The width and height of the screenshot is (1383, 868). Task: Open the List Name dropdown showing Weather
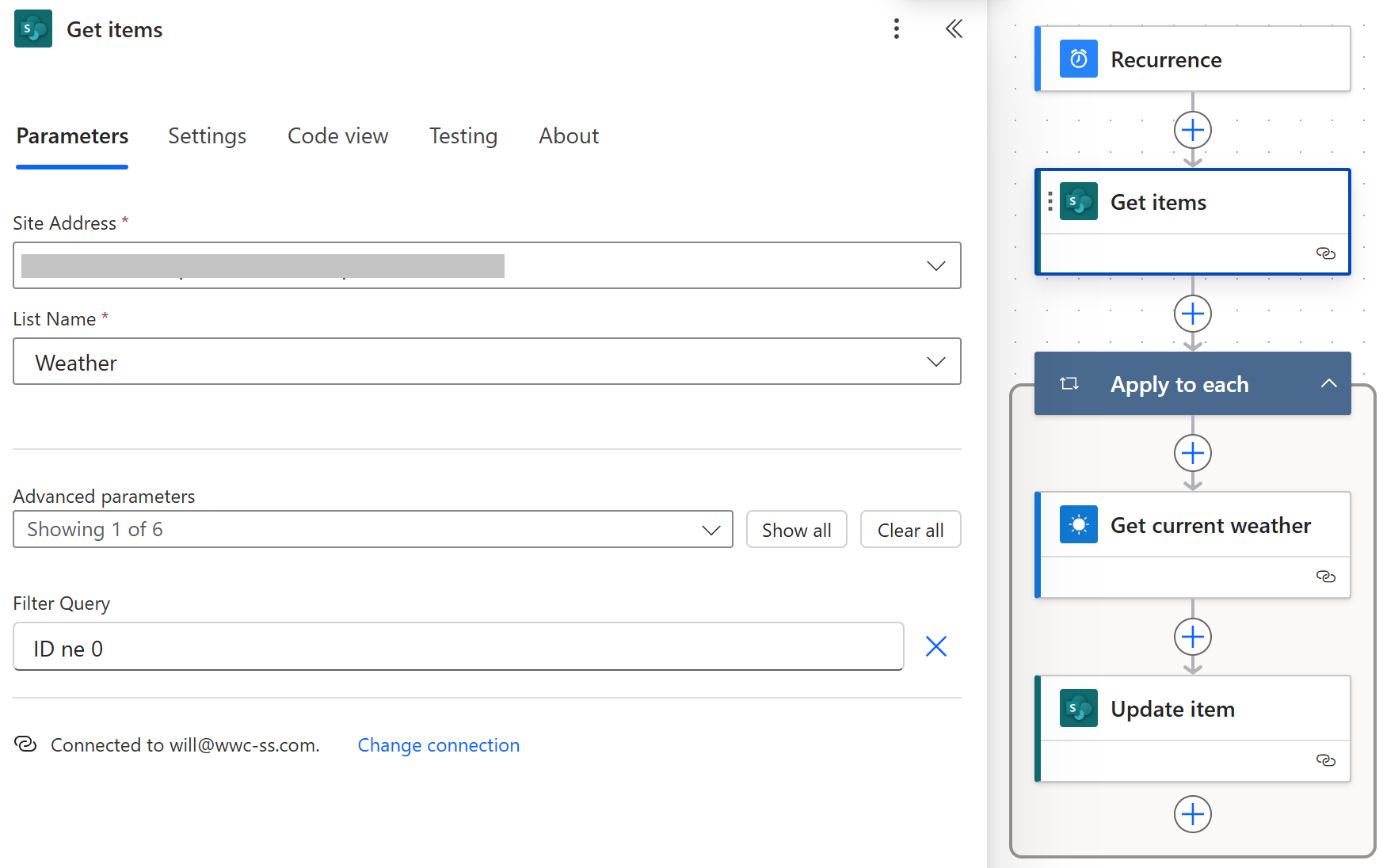[487, 362]
